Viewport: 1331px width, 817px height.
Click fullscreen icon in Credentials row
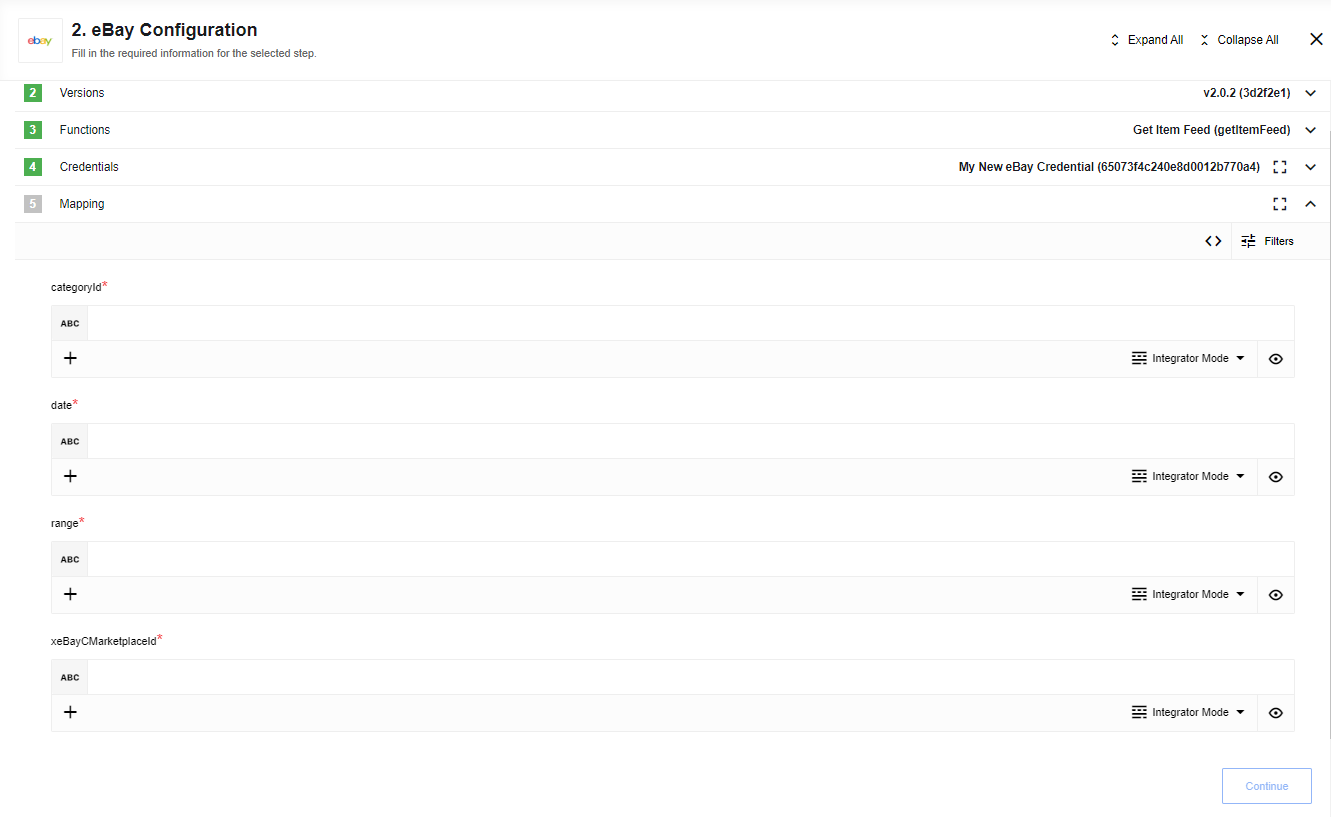1280,167
